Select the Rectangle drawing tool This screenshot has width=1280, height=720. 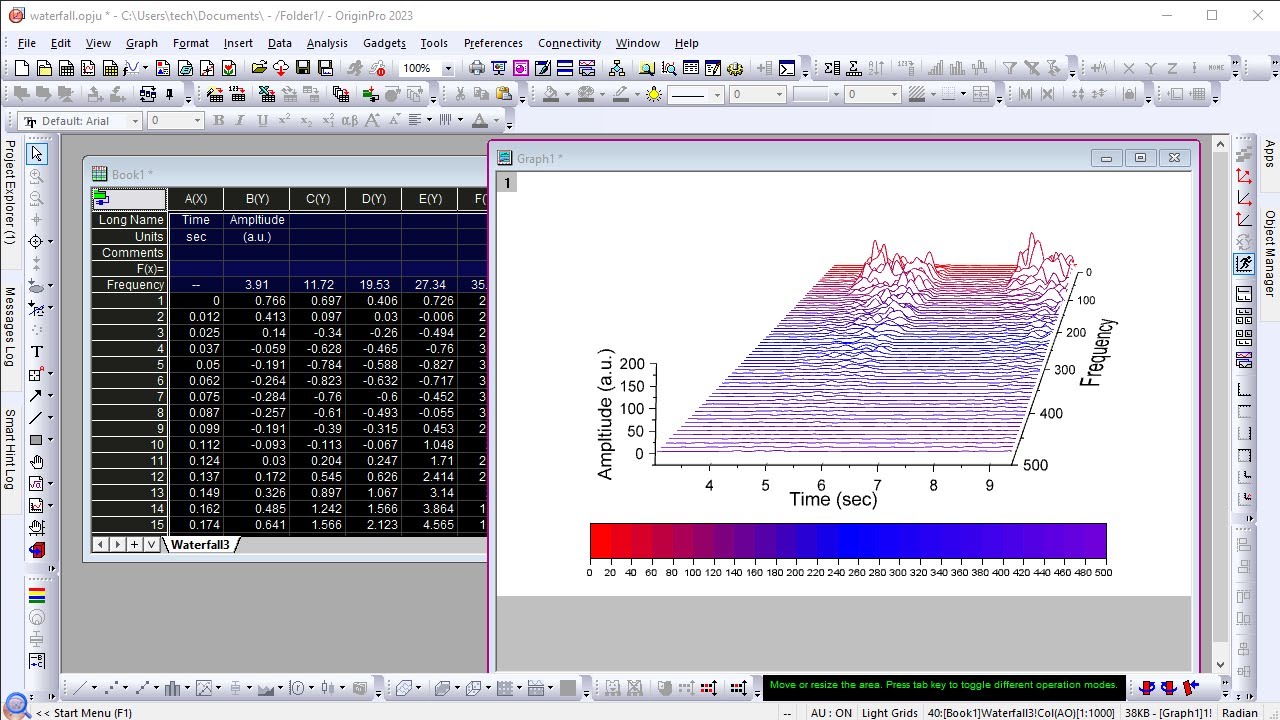(36, 440)
